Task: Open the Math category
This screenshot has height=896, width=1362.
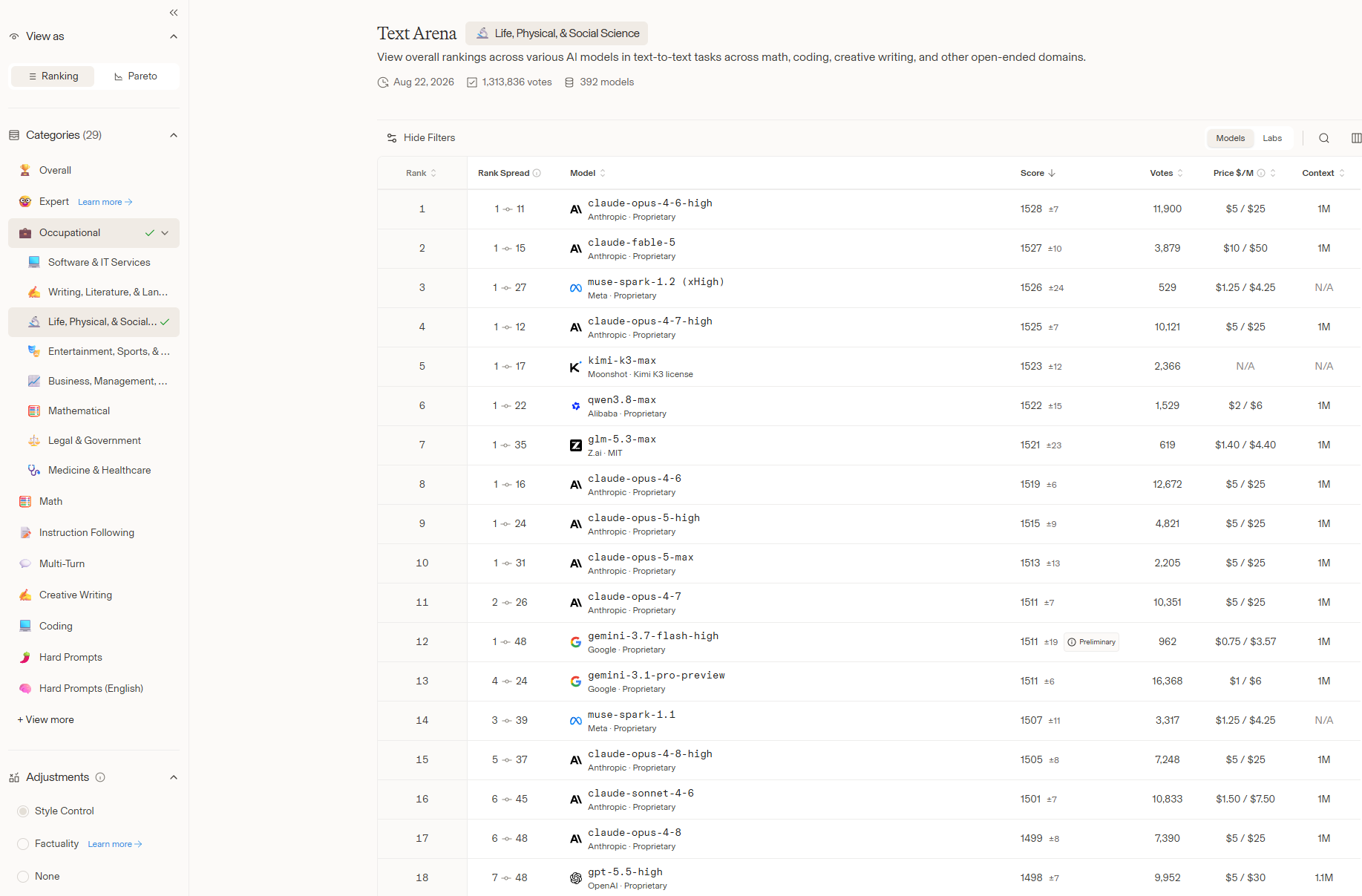Action: coord(94,501)
